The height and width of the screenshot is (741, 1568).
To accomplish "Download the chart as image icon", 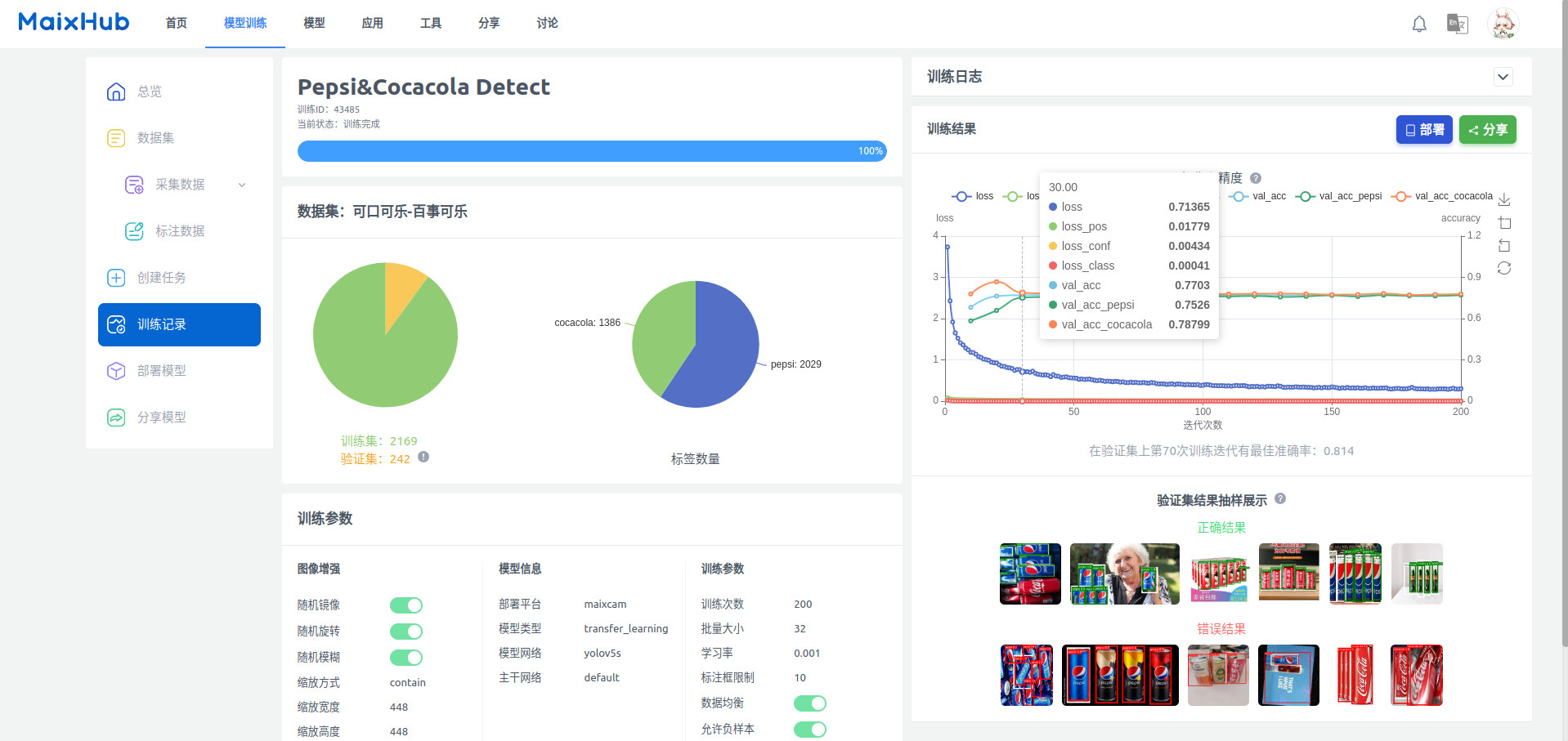I will click(1504, 199).
